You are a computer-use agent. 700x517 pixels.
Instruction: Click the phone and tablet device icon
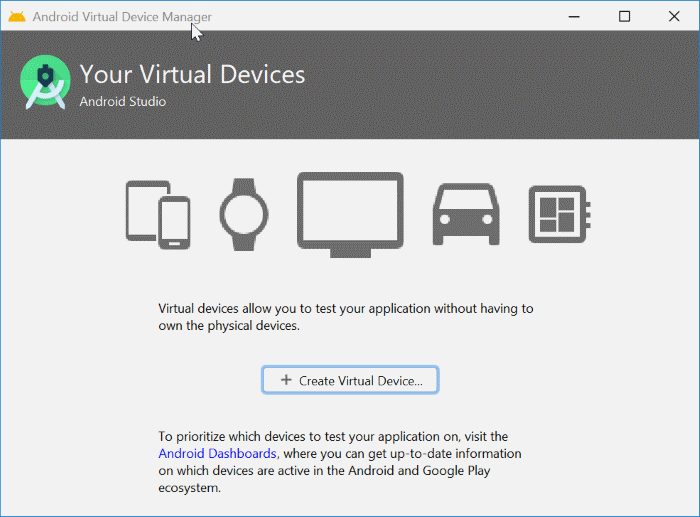tap(158, 215)
